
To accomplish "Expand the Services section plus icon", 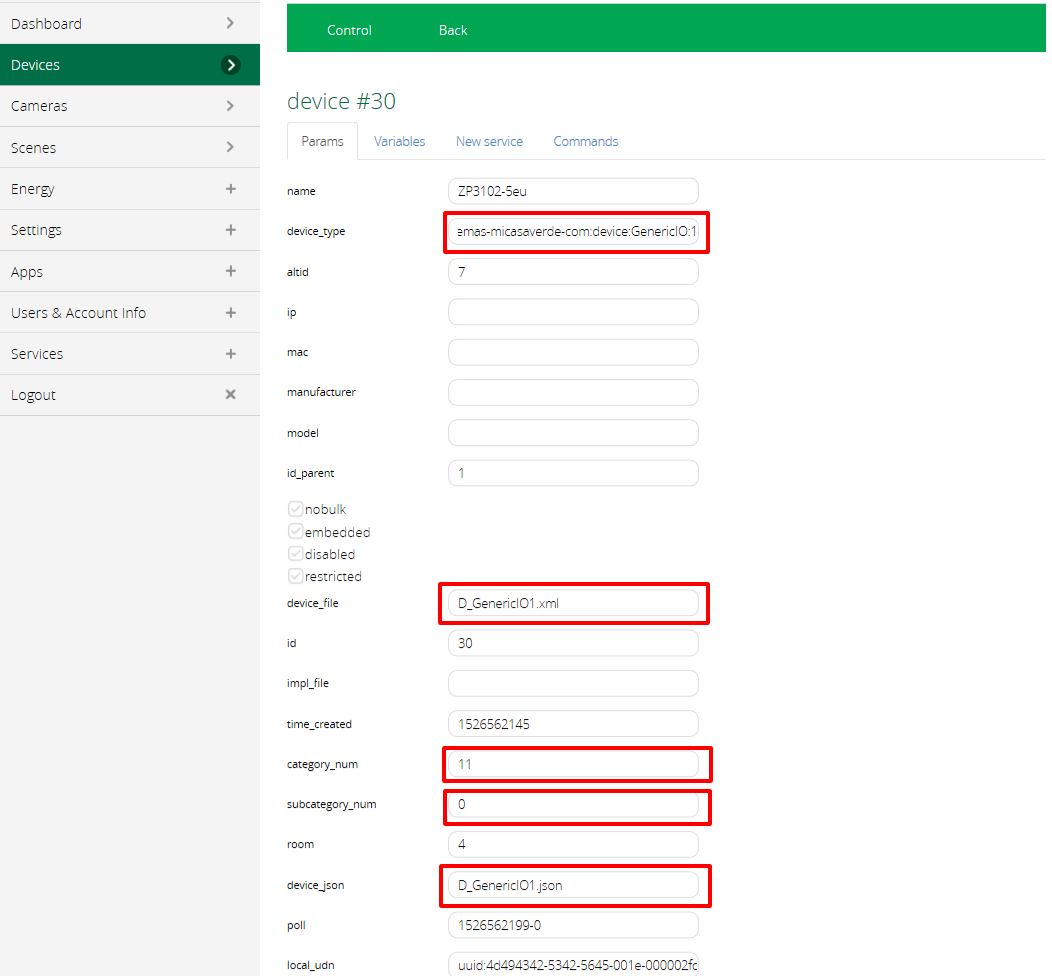I will click(x=230, y=354).
